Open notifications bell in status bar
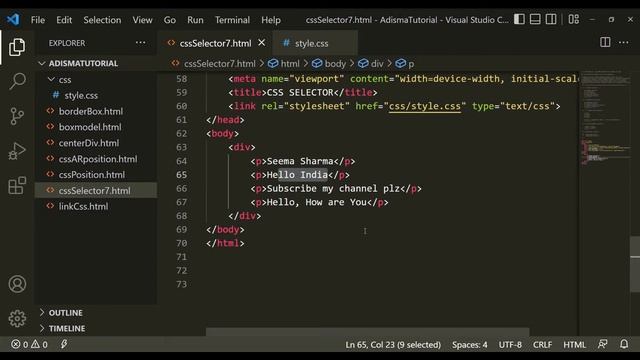 (624, 344)
